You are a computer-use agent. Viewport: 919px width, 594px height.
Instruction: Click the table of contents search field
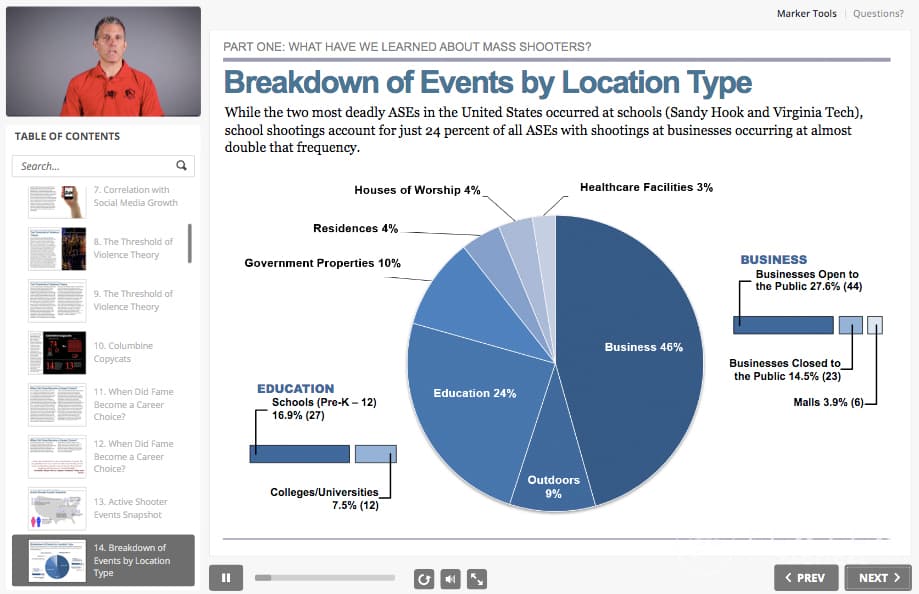tap(103, 166)
